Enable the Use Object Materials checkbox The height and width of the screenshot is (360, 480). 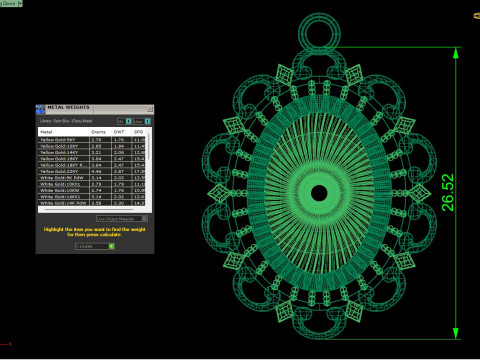144,219
